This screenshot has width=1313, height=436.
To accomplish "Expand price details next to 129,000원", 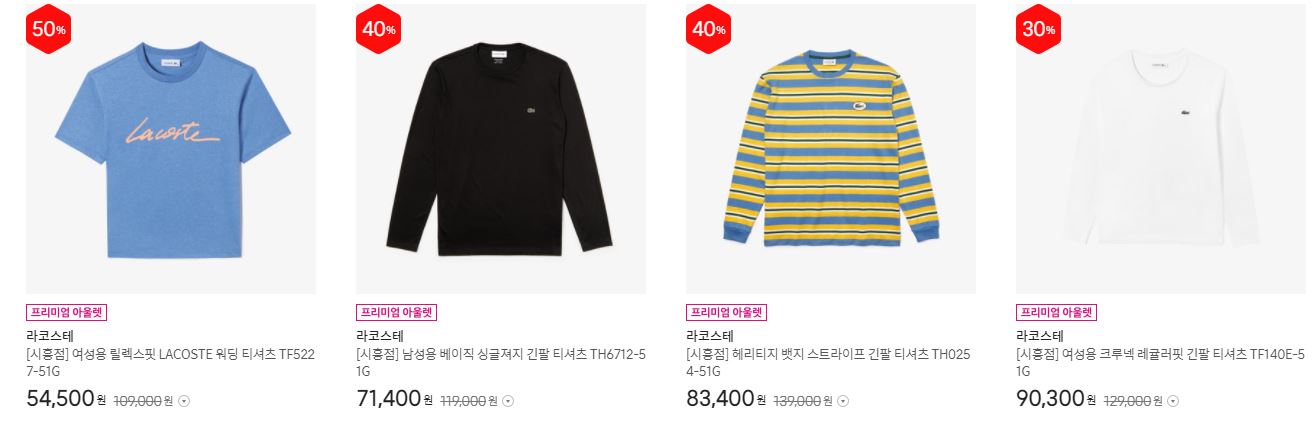I will [1173, 401].
